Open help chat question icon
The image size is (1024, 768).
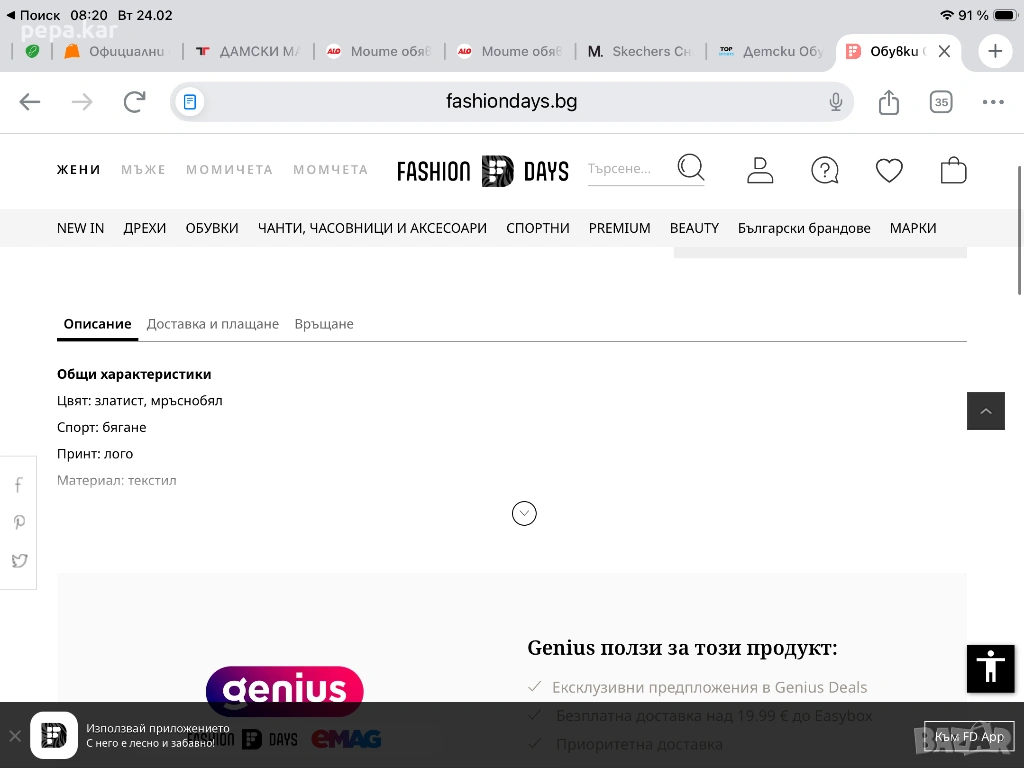click(x=824, y=170)
